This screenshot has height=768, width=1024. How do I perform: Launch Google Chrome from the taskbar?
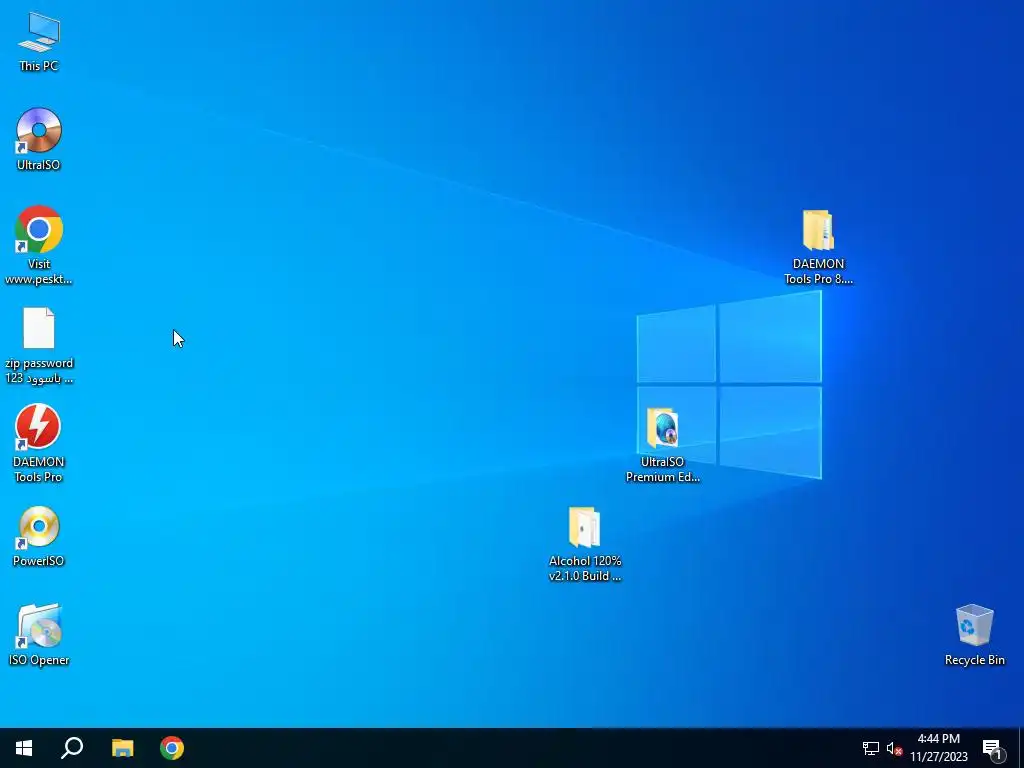[x=172, y=748]
